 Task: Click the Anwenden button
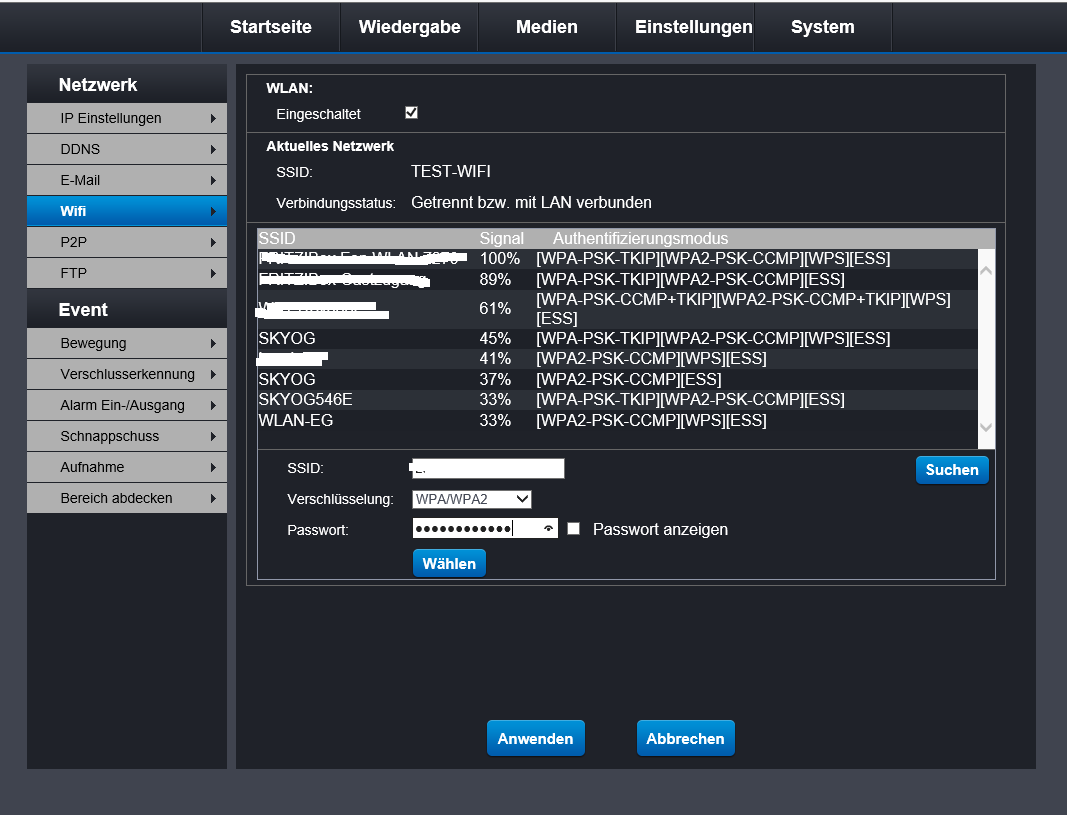tap(535, 739)
